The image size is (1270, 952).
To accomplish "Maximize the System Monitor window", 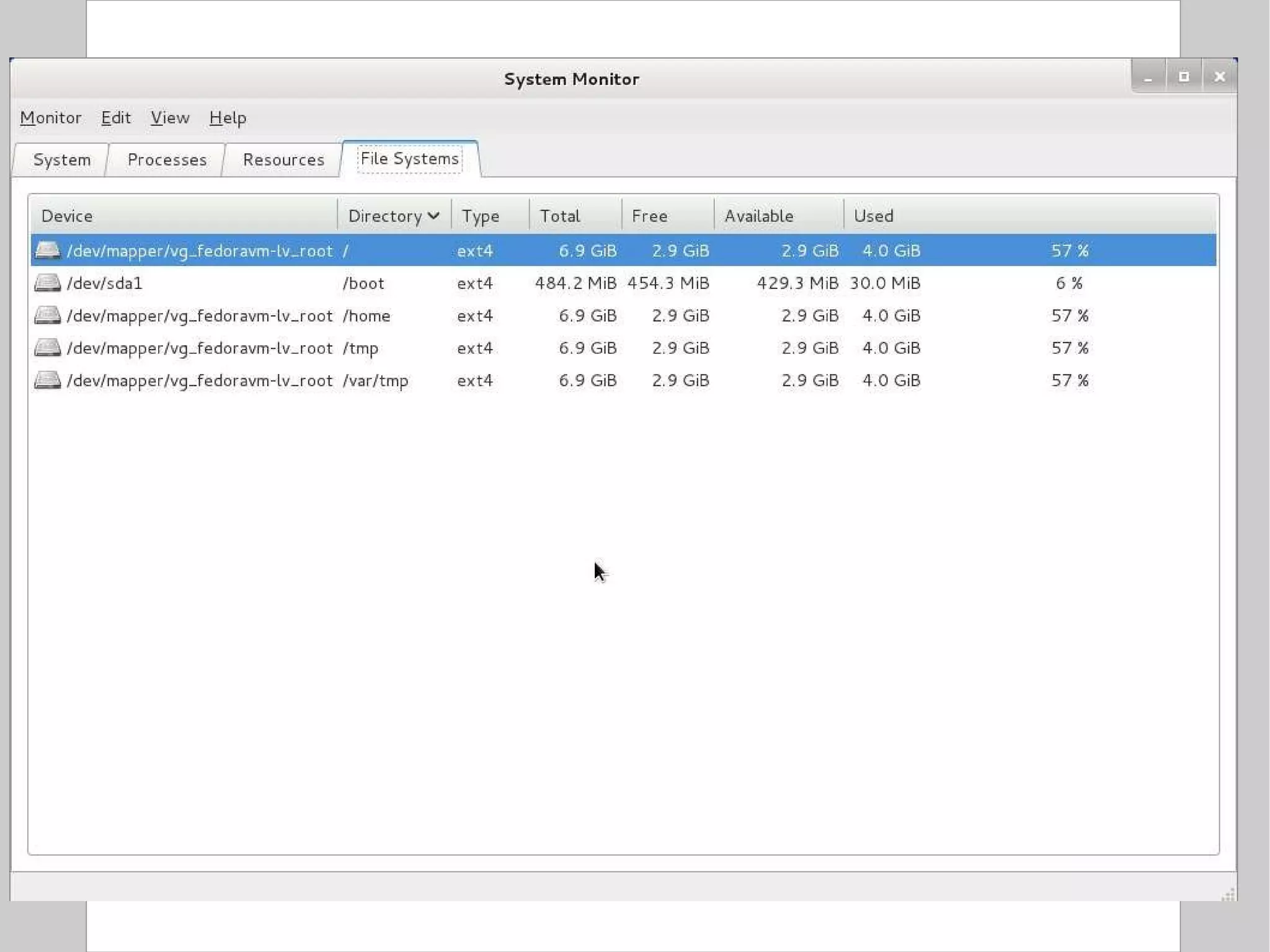I will (x=1184, y=77).
